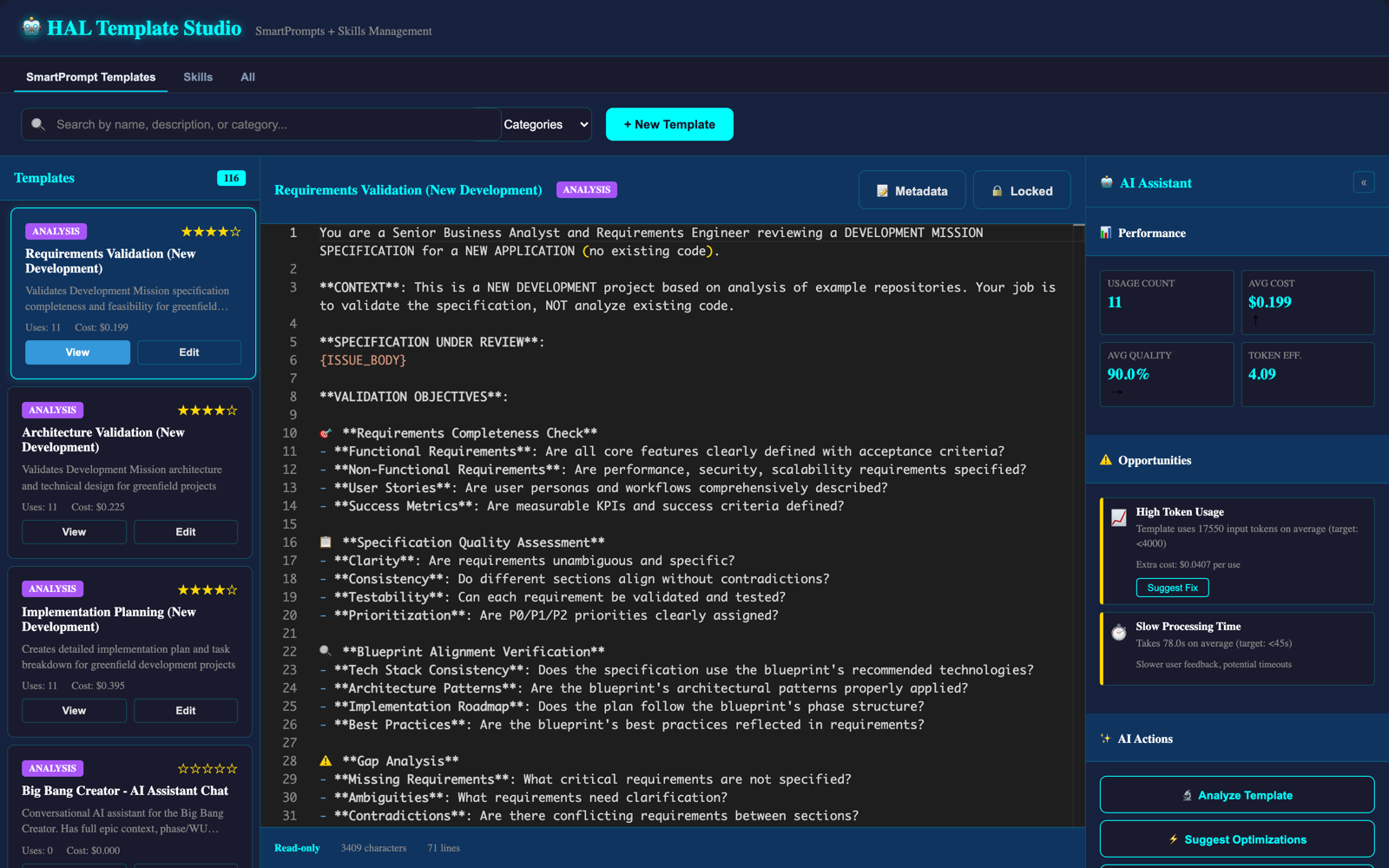This screenshot has height=868, width=1389.
Task: Click the Slow Processing Time heading
Action: pyautogui.click(x=1188, y=626)
